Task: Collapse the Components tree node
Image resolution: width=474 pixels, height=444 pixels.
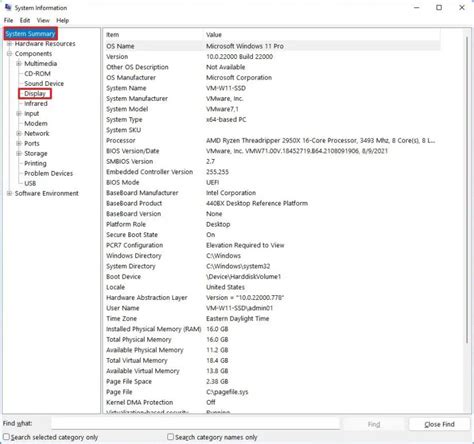Action: click(x=10, y=54)
